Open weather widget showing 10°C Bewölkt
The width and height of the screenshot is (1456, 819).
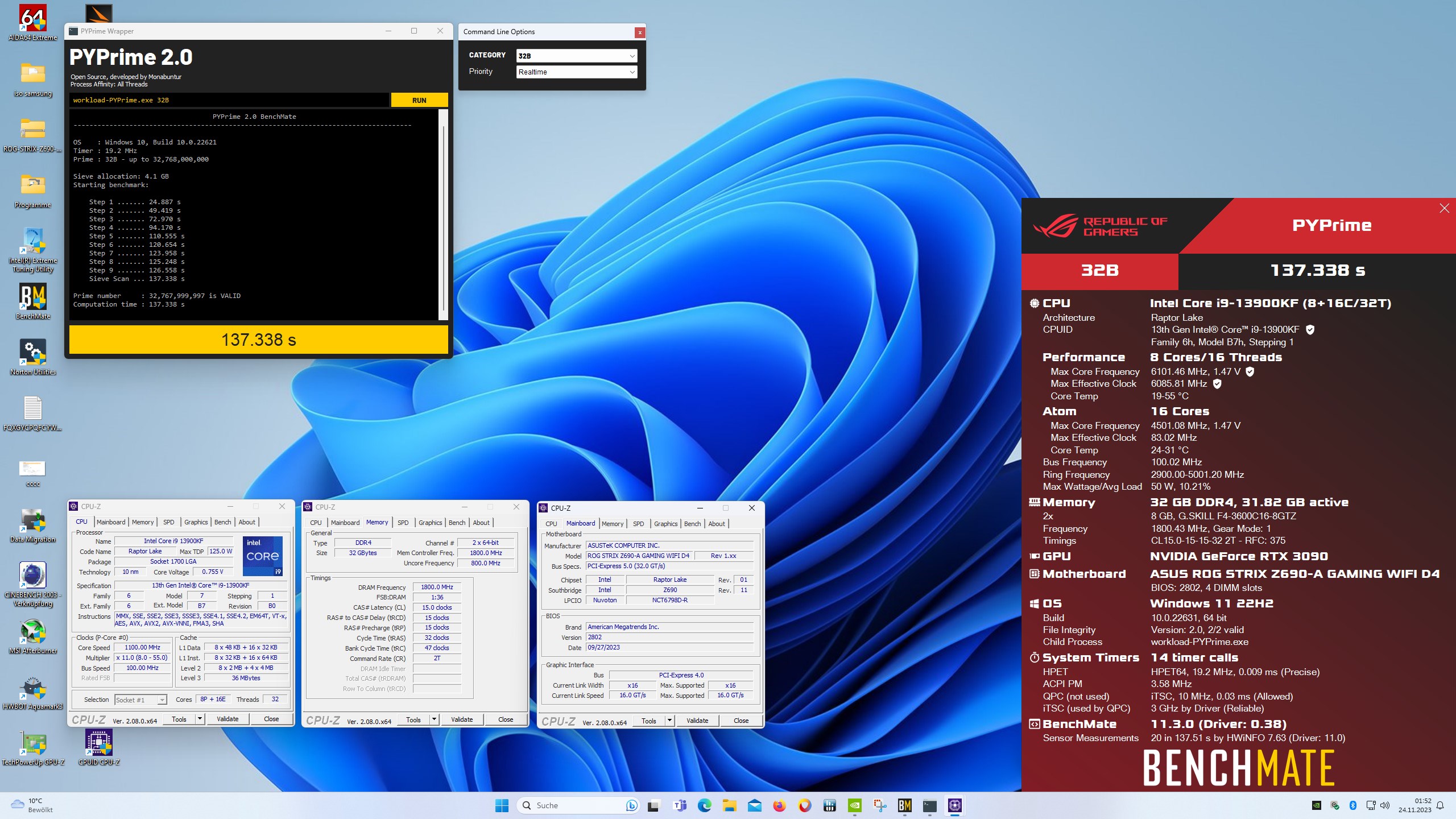(x=33, y=805)
